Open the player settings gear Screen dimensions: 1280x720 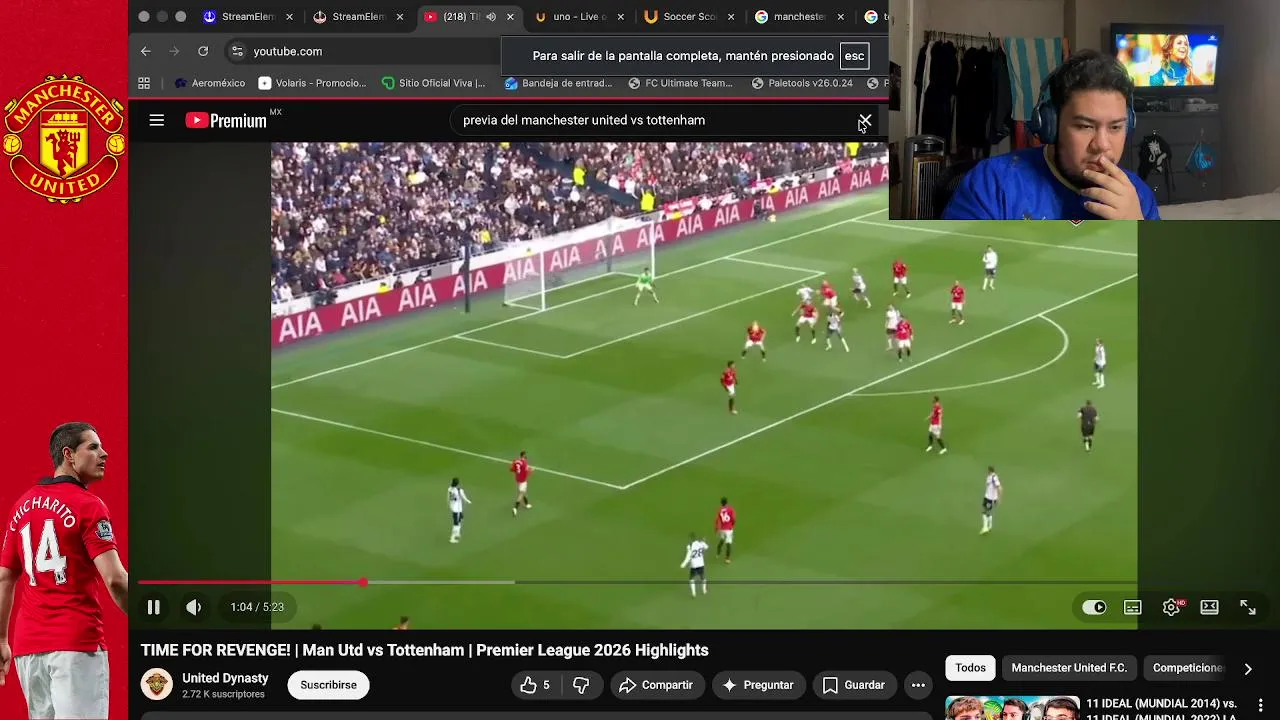pos(1171,607)
